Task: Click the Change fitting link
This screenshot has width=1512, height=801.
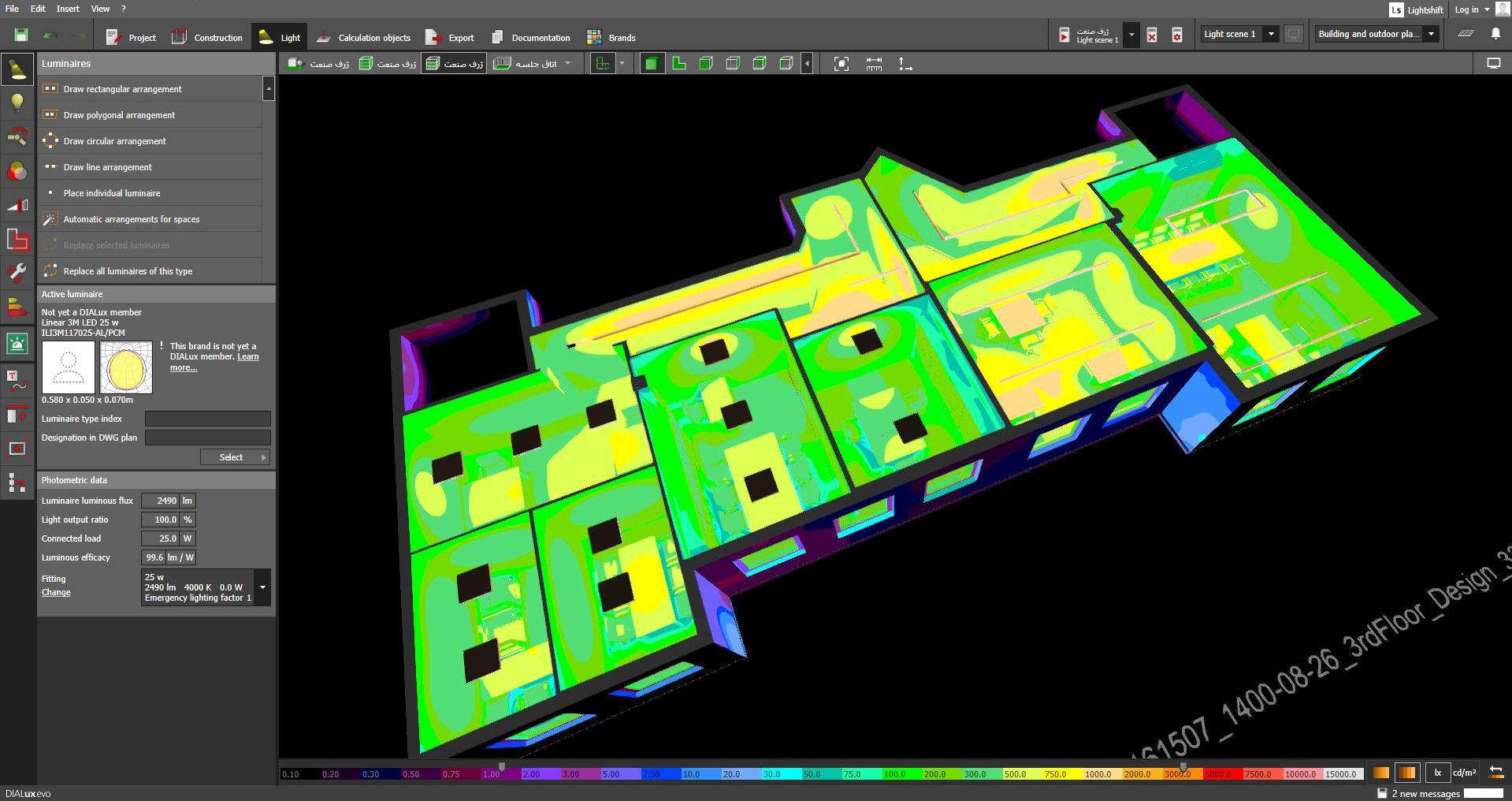Action: tap(56, 593)
